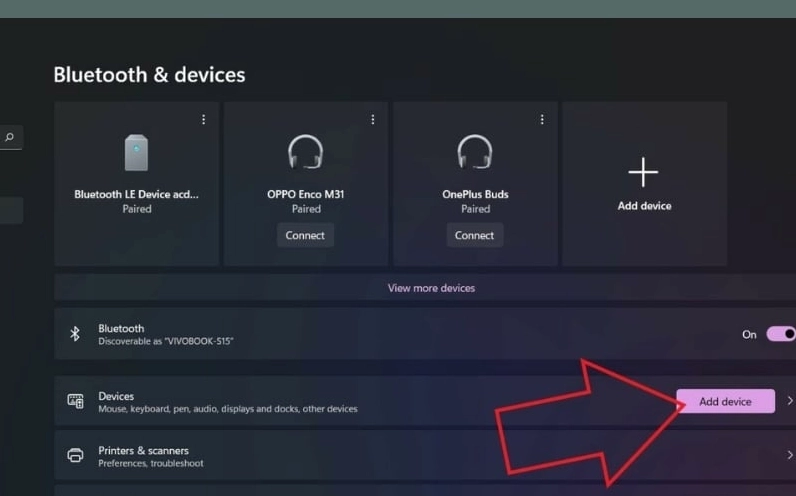Screen dimensions: 796x496
Task: Click View more devices
Action: click(432, 288)
